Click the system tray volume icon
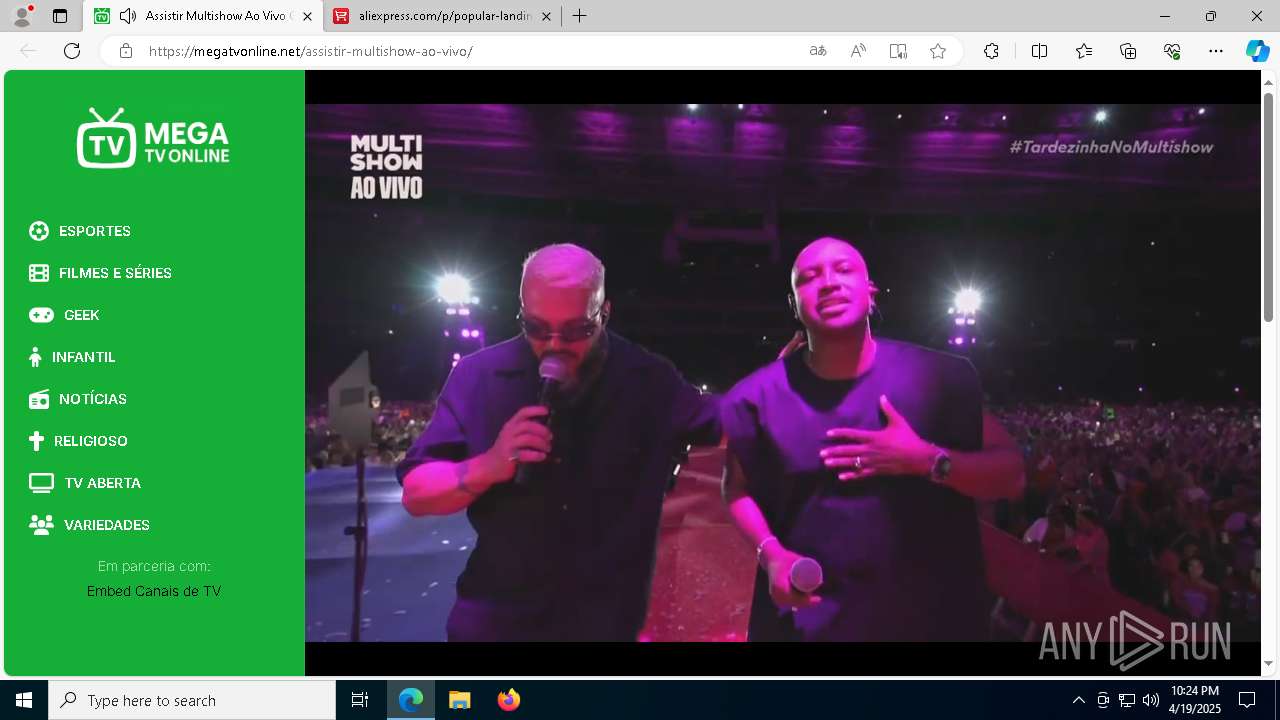Screen dimensions: 1280x720 tap(1151, 700)
